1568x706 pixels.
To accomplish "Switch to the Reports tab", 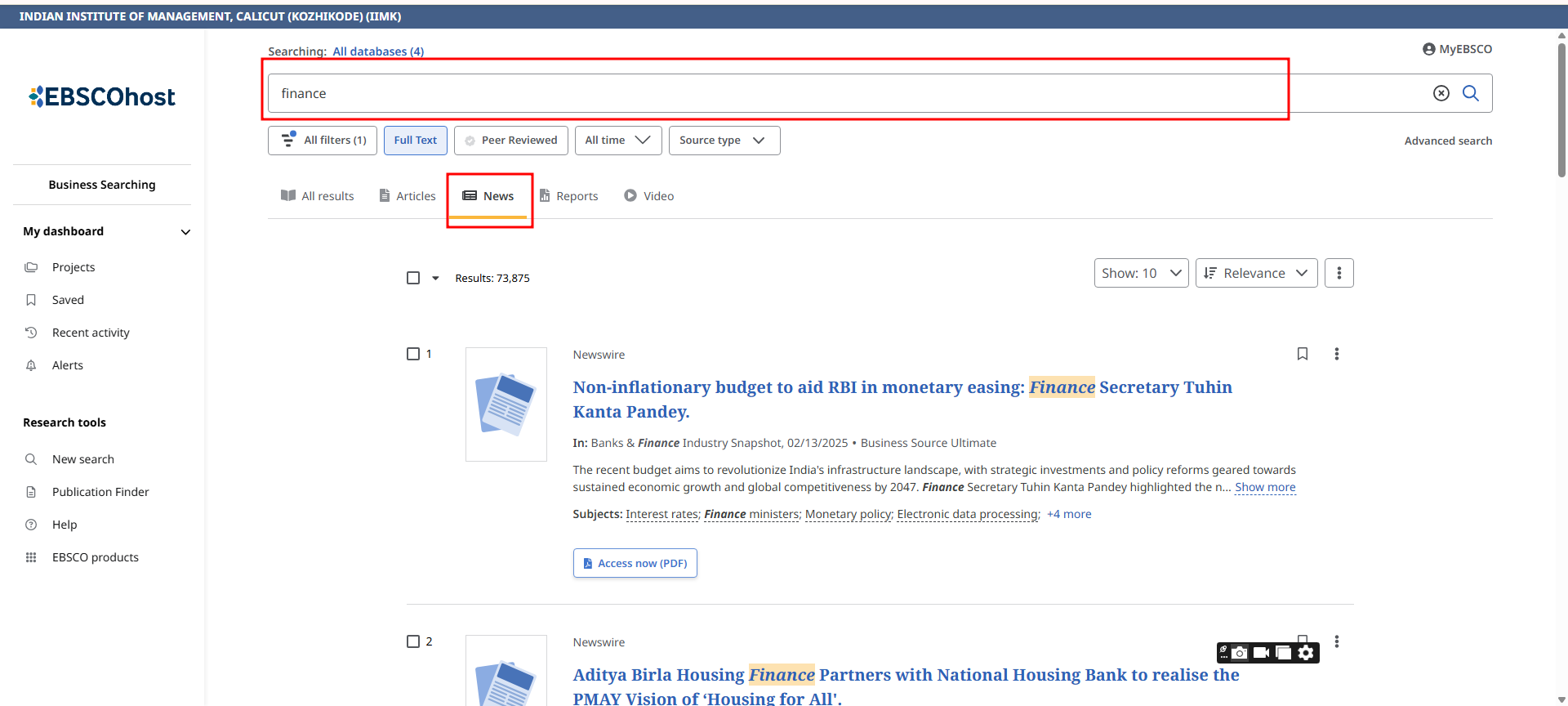I will 569,196.
